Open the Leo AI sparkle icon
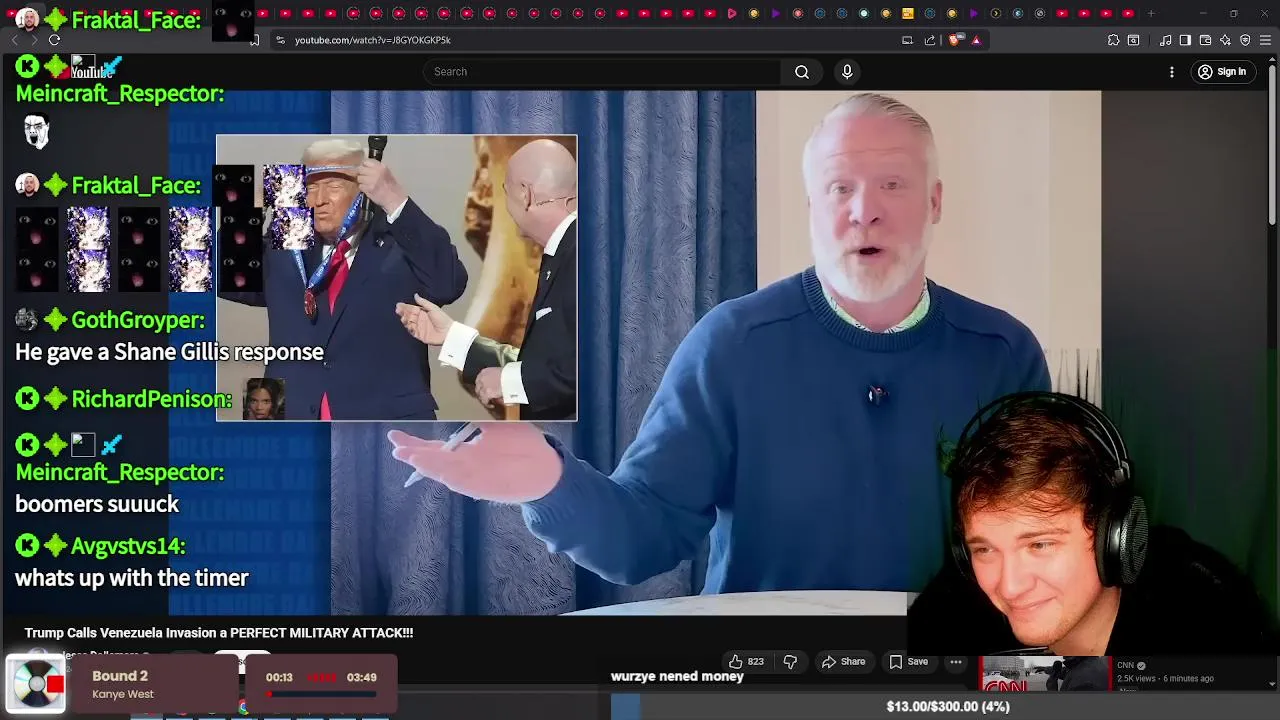The height and width of the screenshot is (720, 1280). [x=1225, y=40]
